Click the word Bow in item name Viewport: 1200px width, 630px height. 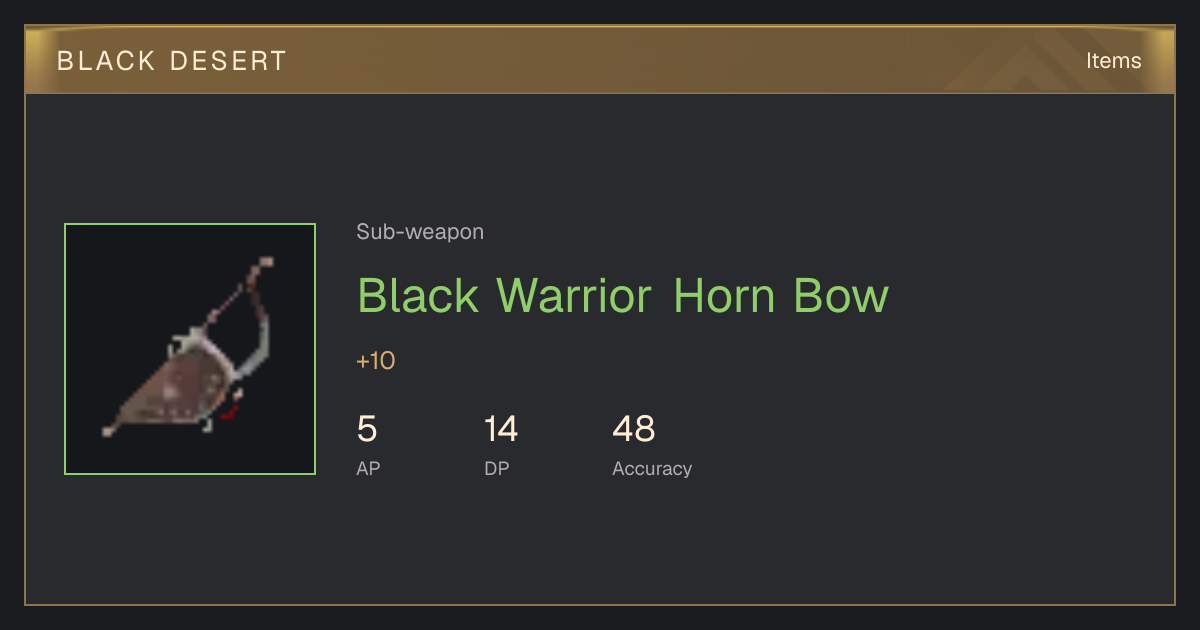click(x=840, y=296)
